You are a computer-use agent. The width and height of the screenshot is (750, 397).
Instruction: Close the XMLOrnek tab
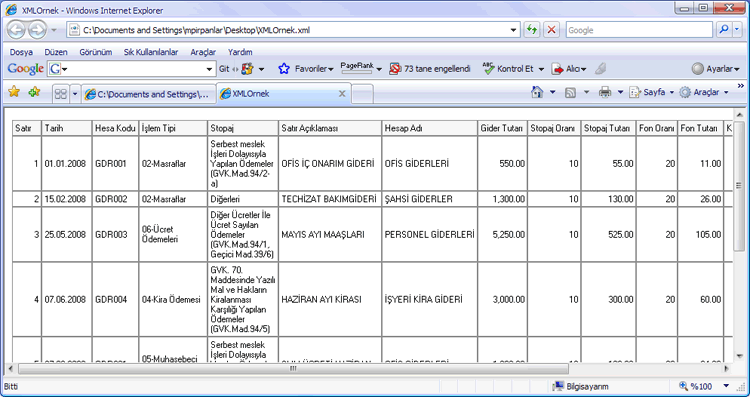(x=342, y=94)
